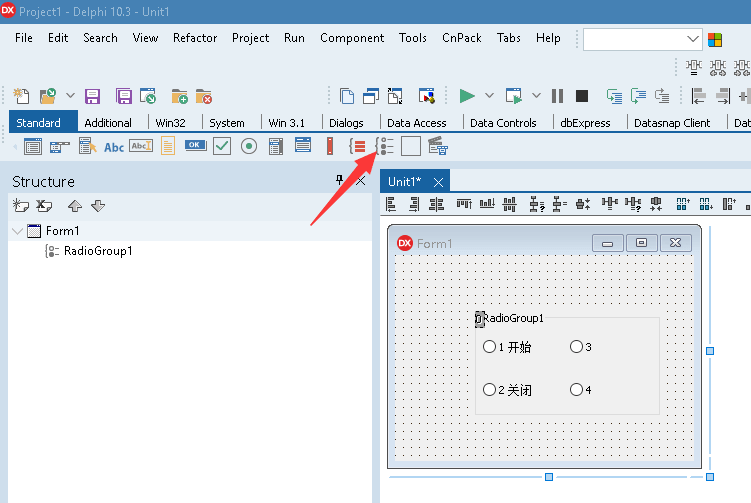Screen dimensions: 751x503
Task: Select the ListBox component in palette
Action: coord(276,146)
